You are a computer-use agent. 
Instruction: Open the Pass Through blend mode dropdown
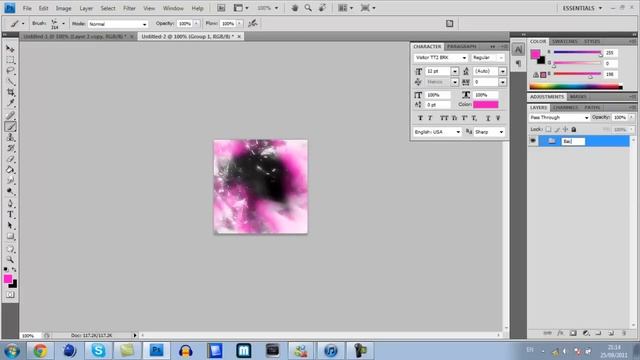pos(559,118)
